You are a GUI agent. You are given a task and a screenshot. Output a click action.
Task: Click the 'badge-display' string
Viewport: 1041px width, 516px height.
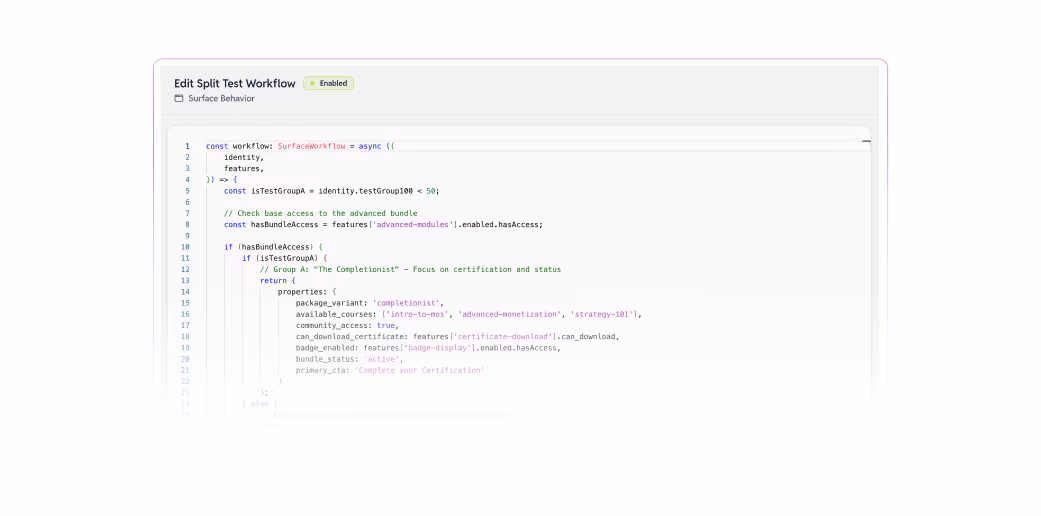(x=436, y=348)
